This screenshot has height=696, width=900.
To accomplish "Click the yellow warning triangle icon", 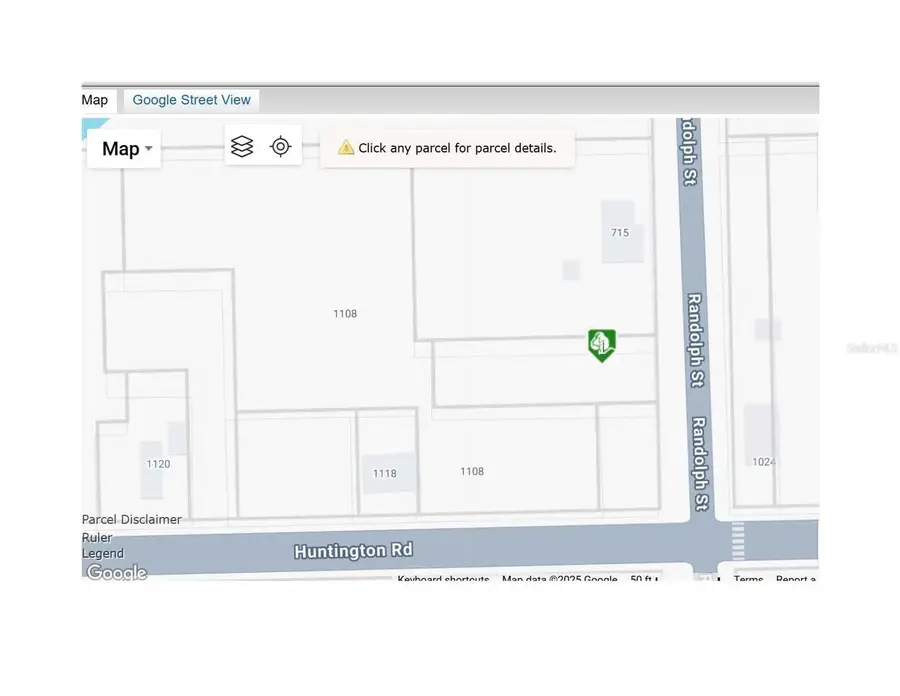I will click(x=345, y=146).
